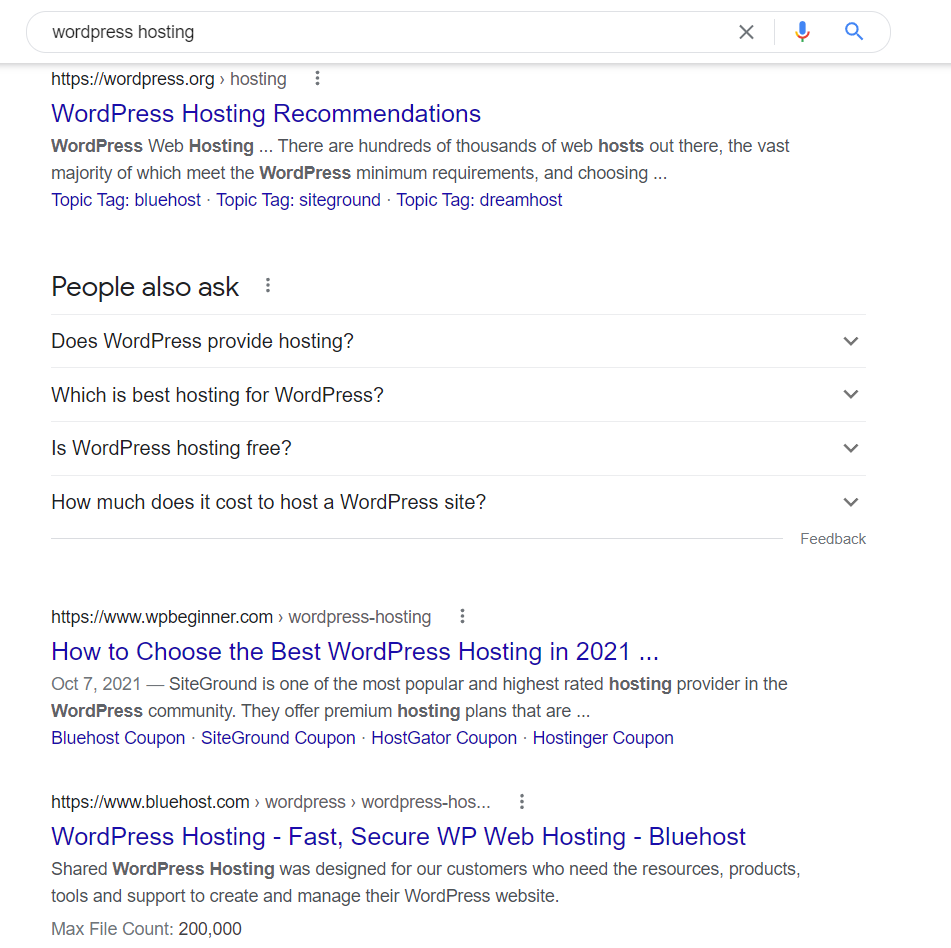Viewport: 951px width, 948px height.
Task: Clear the search box with the X icon
Action: pyautogui.click(x=746, y=32)
